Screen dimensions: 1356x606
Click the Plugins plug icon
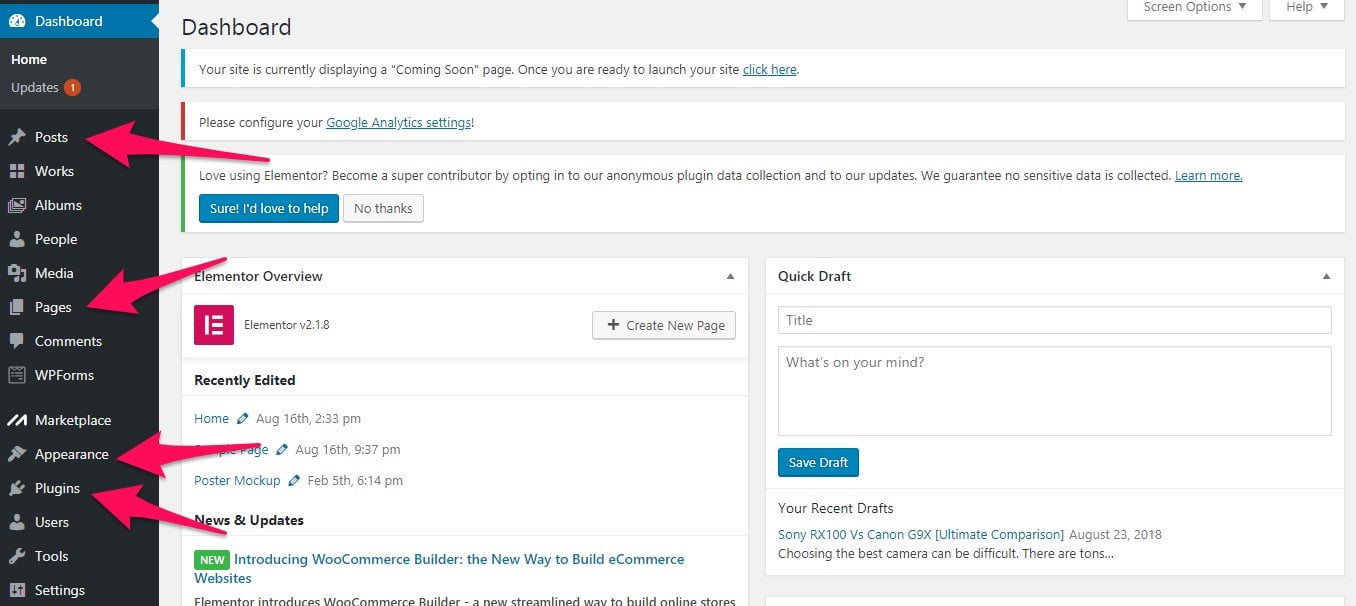pos(17,488)
